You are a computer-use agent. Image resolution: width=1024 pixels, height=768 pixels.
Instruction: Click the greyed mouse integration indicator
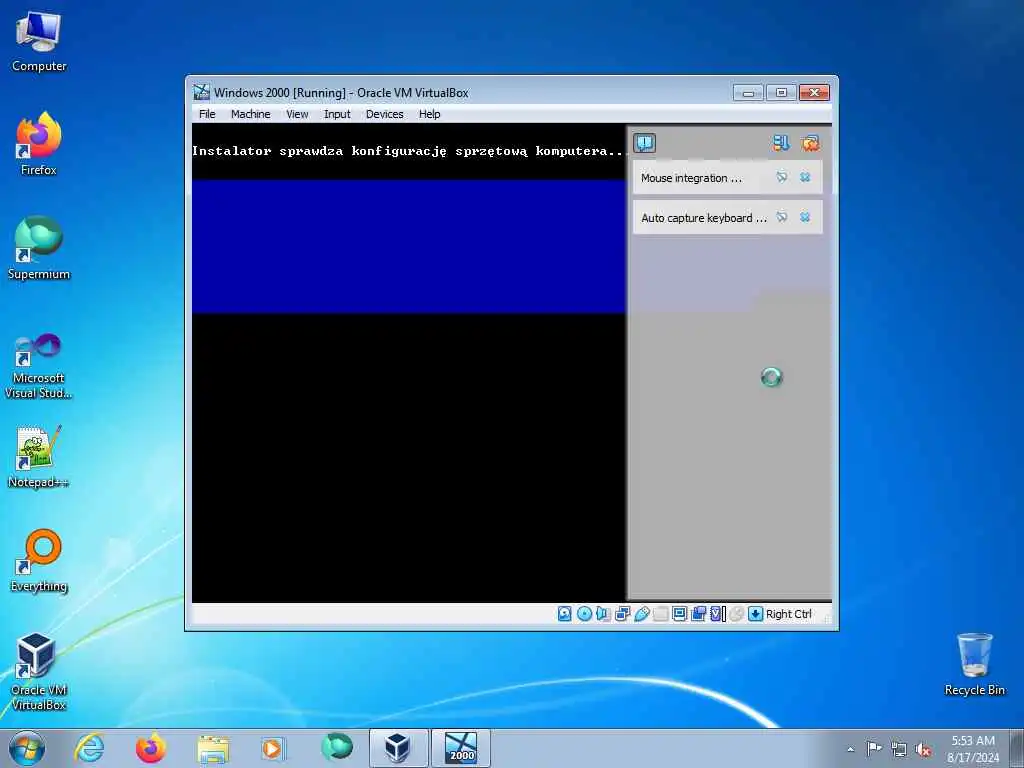point(737,614)
